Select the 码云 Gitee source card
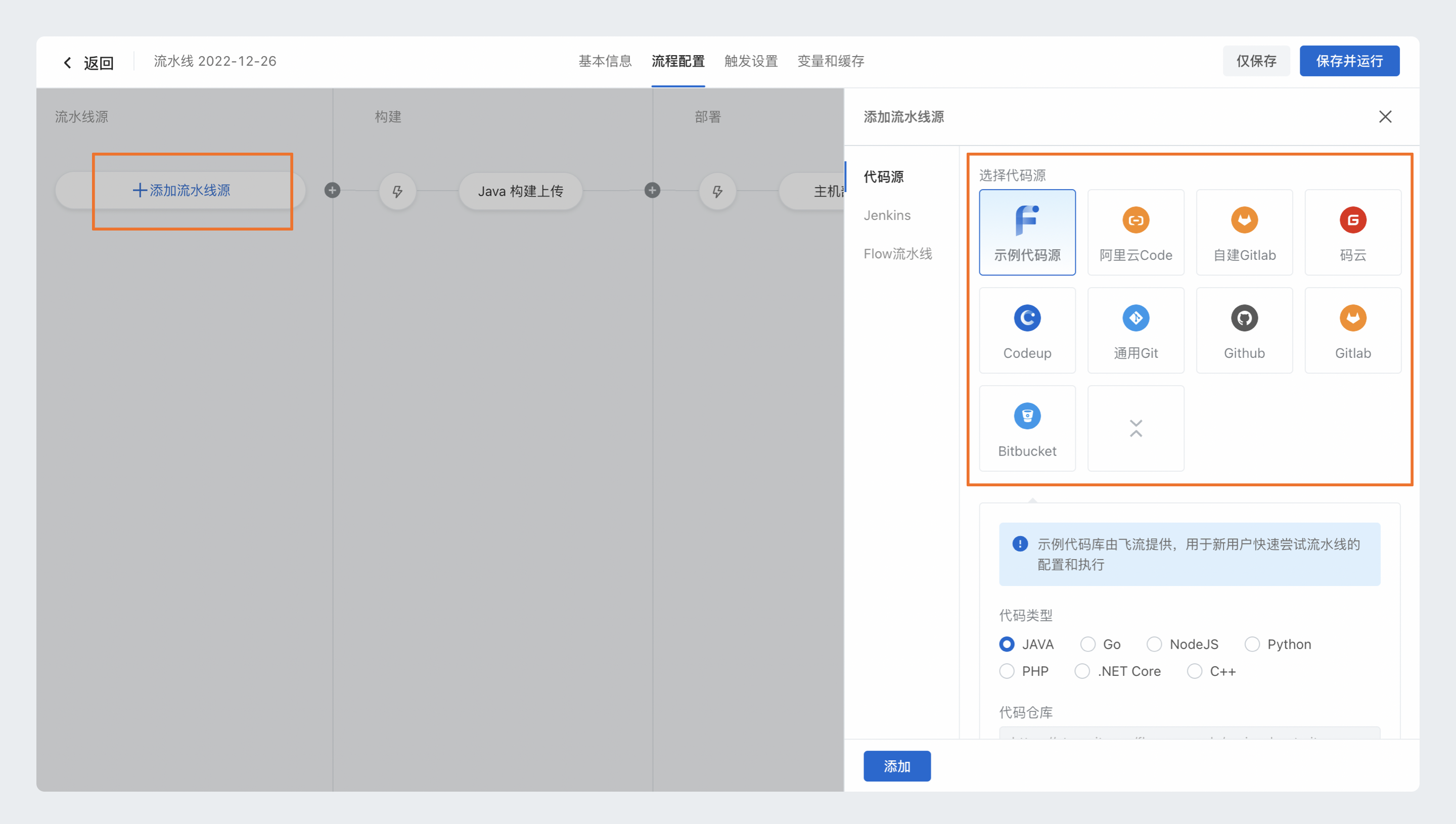This screenshot has width=1456, height=824. [x=1353, y=232]
